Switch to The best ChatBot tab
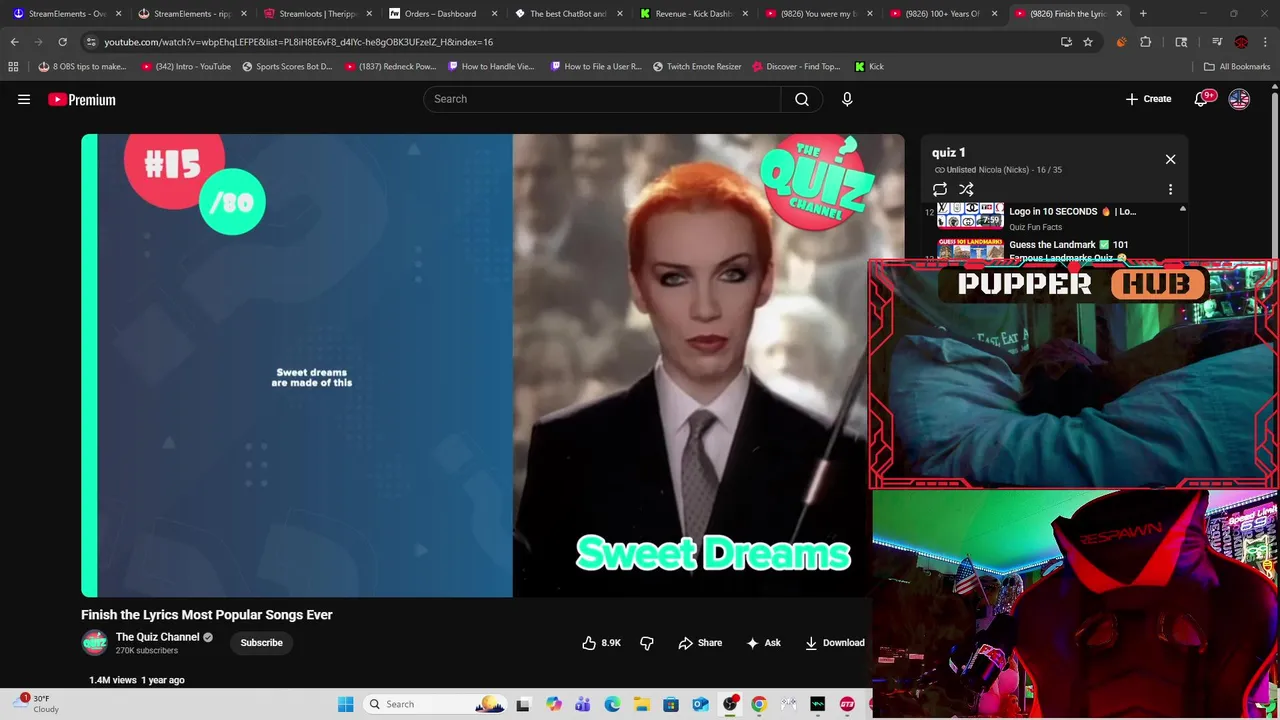The width and height of the screenshot is (1280, 720). click(x=567, y=14)
